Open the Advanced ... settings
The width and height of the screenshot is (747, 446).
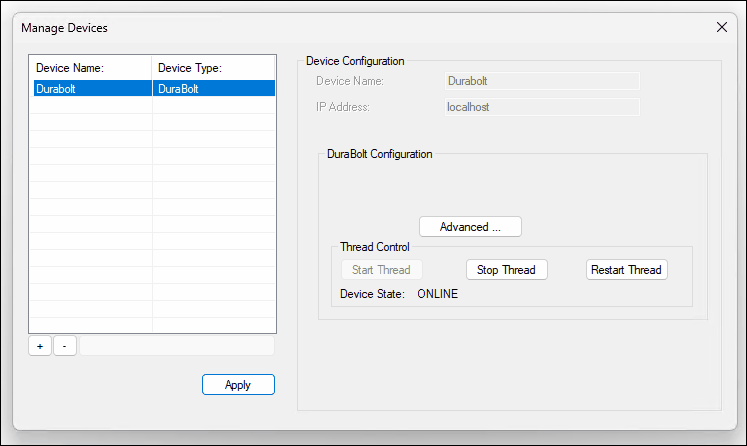pos(470,227)
